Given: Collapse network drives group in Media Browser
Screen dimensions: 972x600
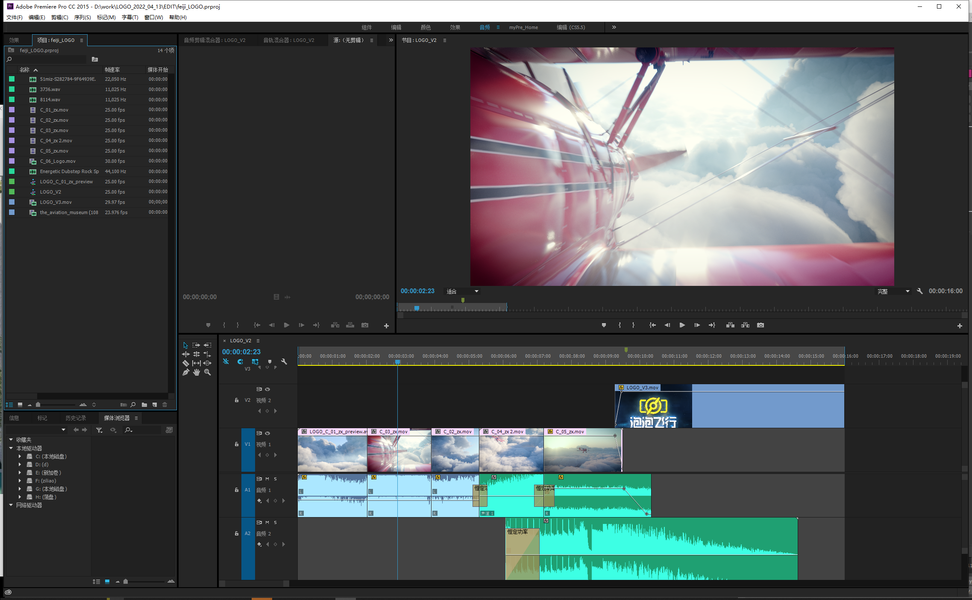Looking at the screenshot, I should point(11,505).
